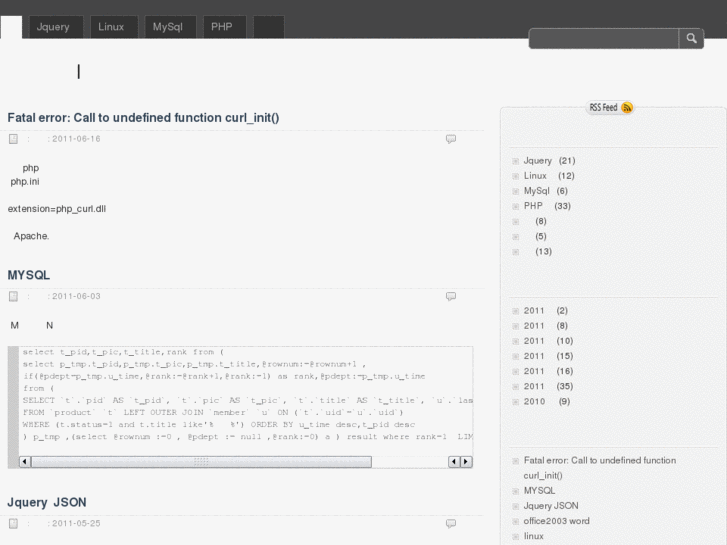Image resolution: width=727 pixels, height=545 pixels.
Task: Open the sidebar category showing (8)
Action: [x=541, y=221]
